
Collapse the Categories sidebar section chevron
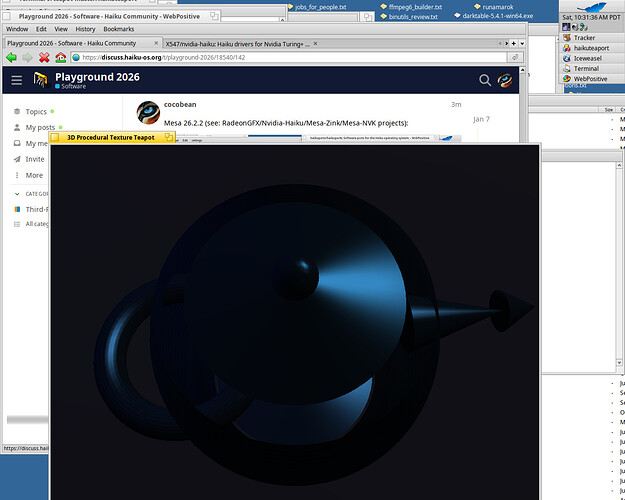17,194
